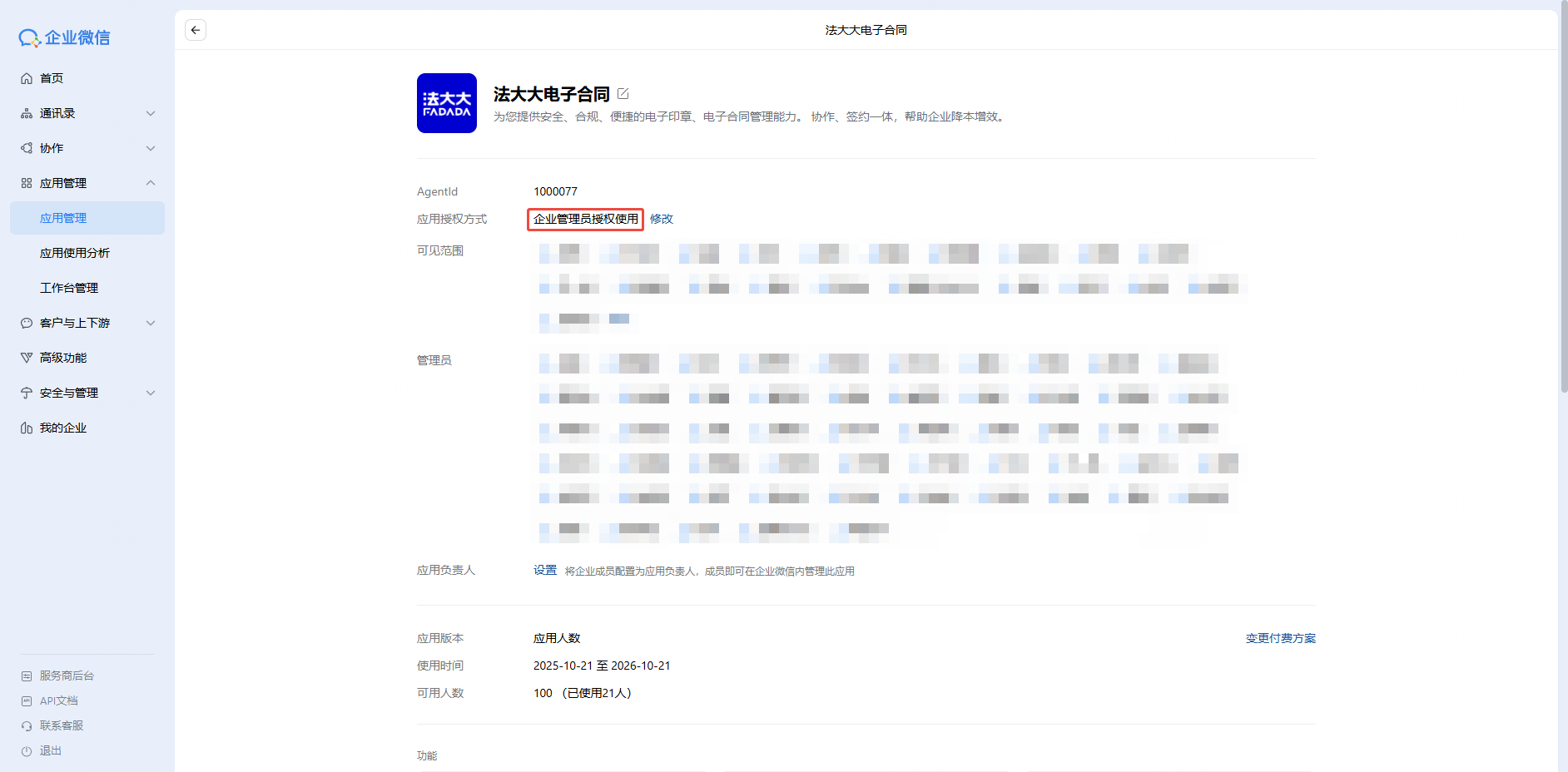This screenshot has width=1568, height=772.
Task: Click the 我的企业 building icon
Action: tap(27, 428)
